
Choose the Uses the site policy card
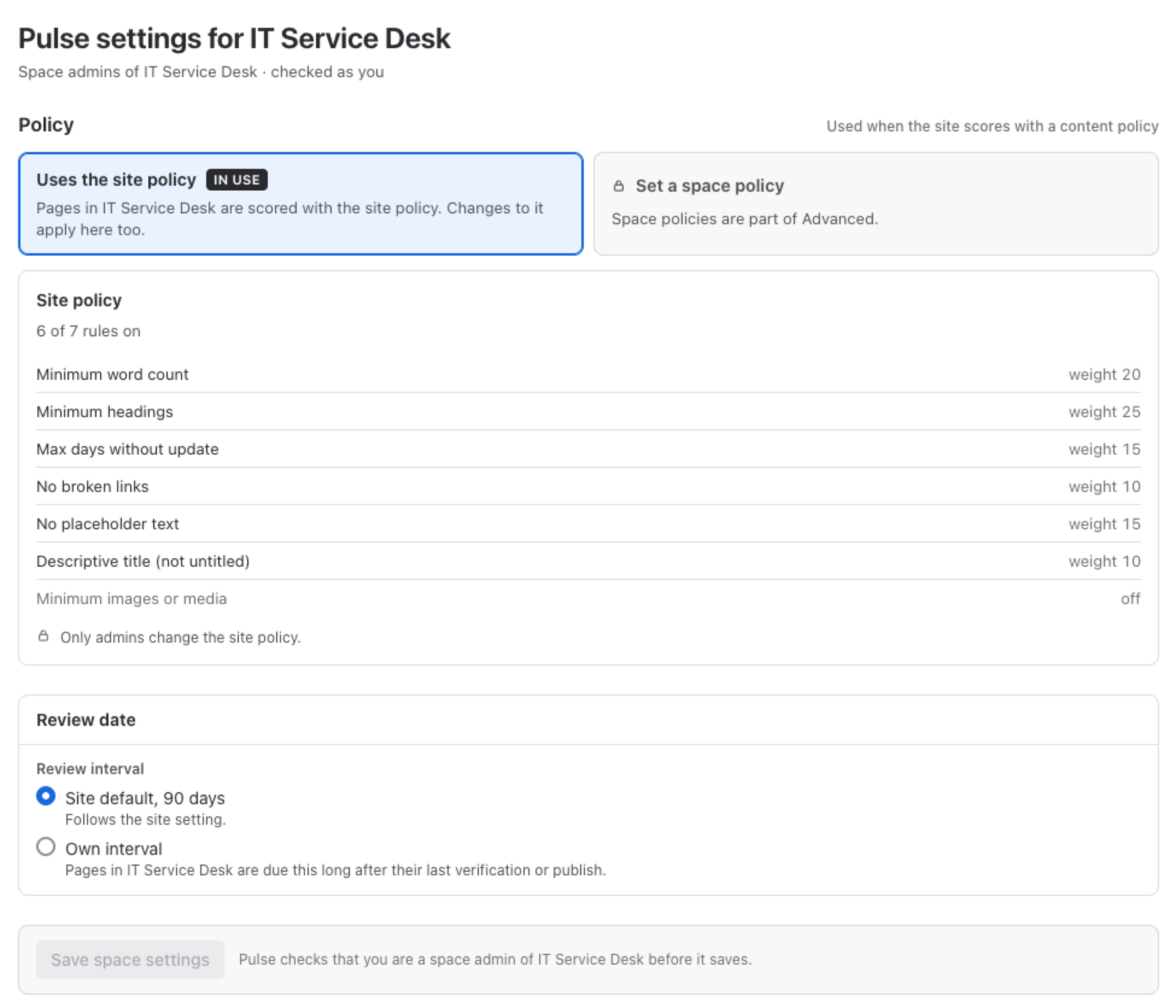[x=301, y=204]
